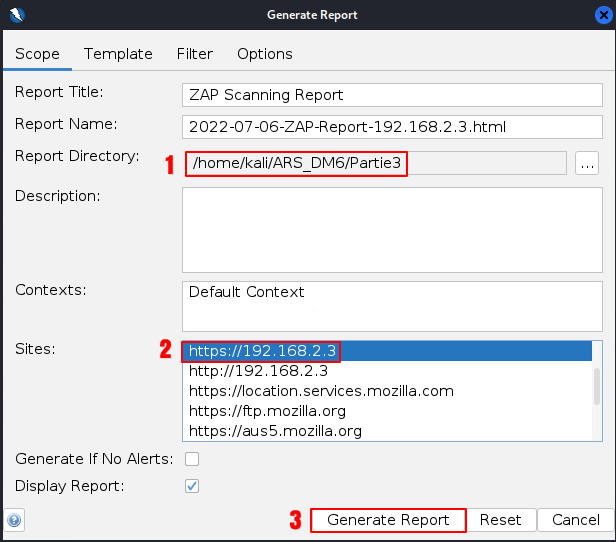
Task: Enable Generate If No Alerts checkbox
Action: 192,459
